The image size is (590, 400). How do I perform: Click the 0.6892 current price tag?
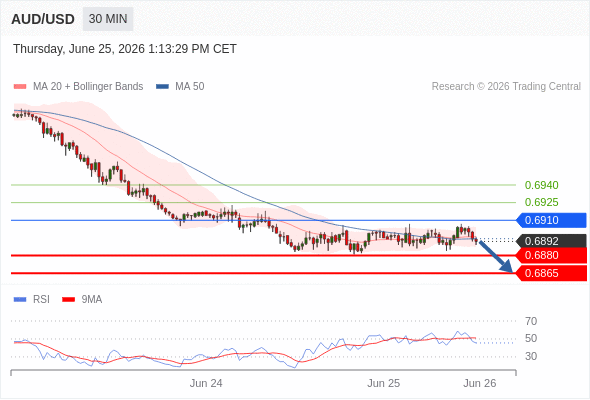[x=551, y=241]
